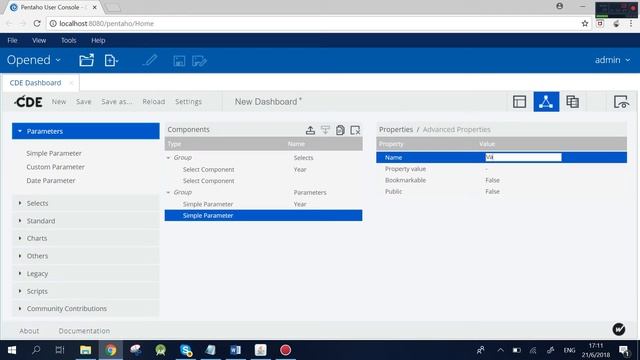The height and width of the screenshot is (360, 640).
Task: Click the pencil edit icon
Action: pos(150,60)
